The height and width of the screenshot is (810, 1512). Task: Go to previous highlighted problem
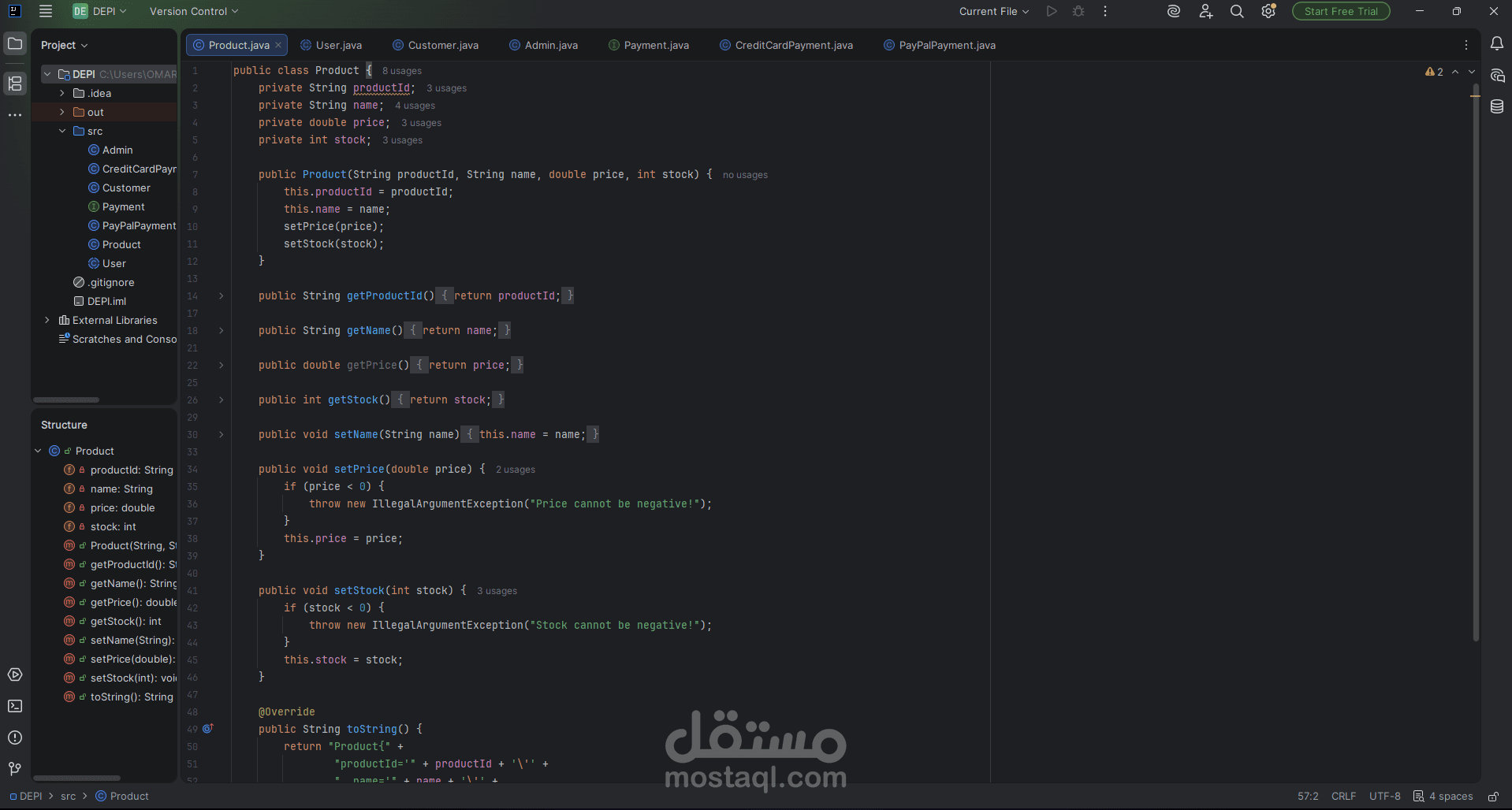point(1455,72)
